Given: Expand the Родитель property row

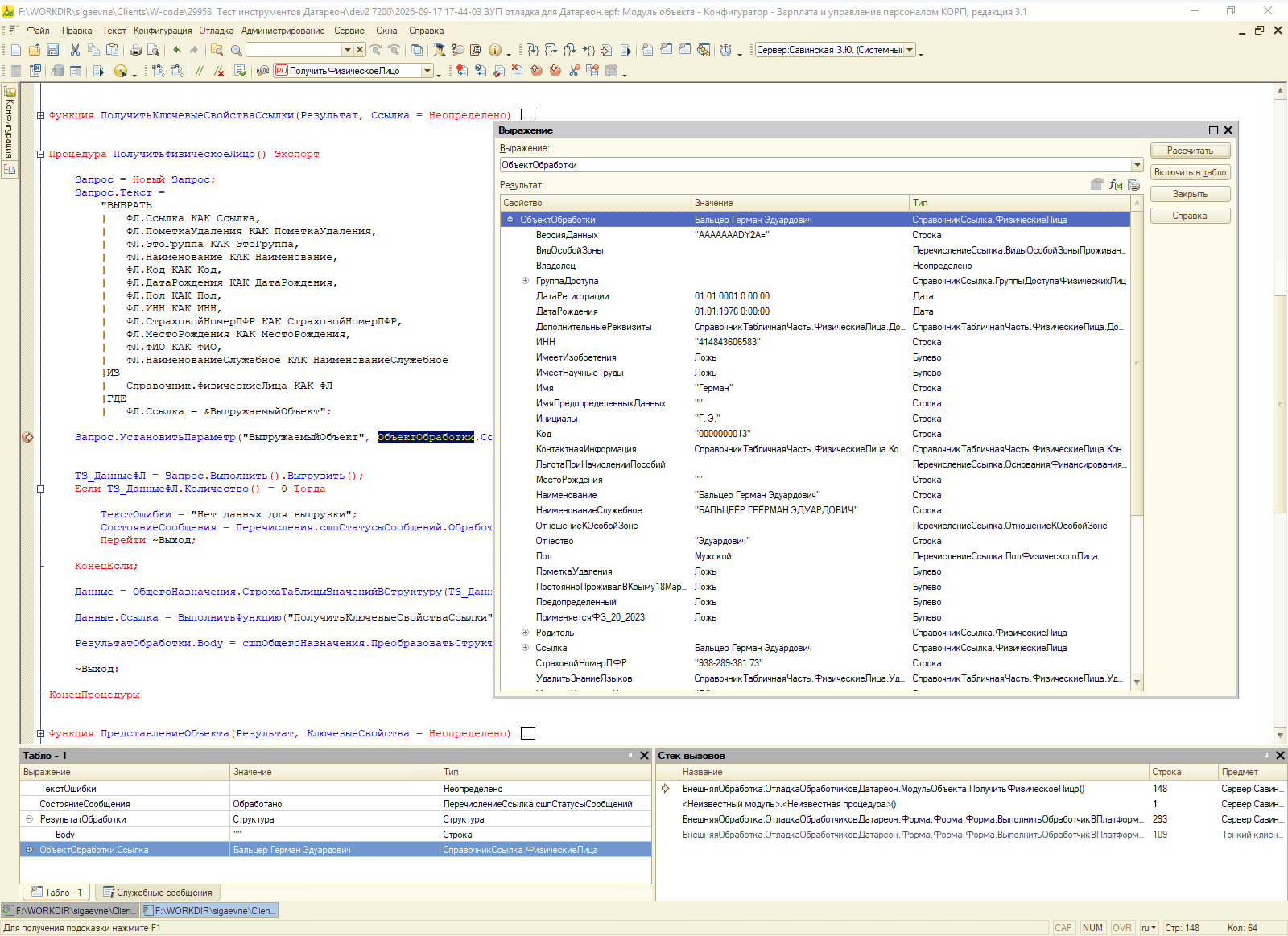Looking at the screenshot, I should pyautogui.click(x=525, y=633).
